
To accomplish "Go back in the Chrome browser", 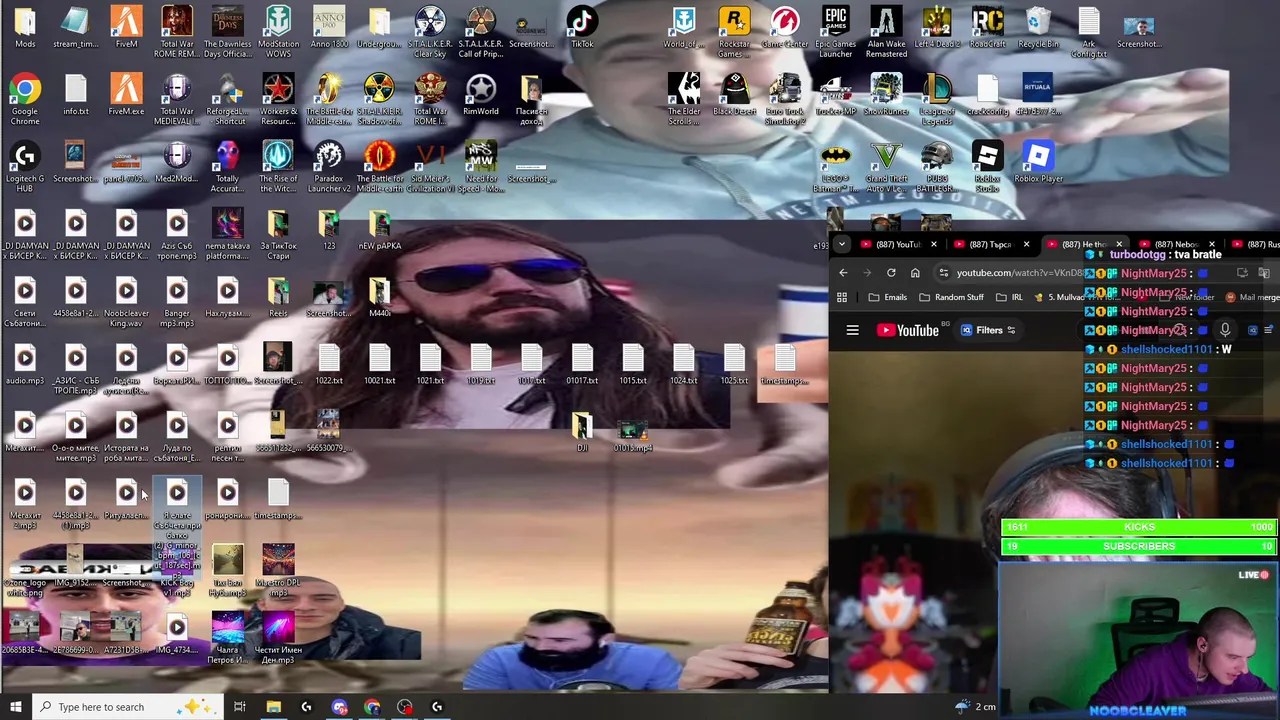I will click(843, 273).
